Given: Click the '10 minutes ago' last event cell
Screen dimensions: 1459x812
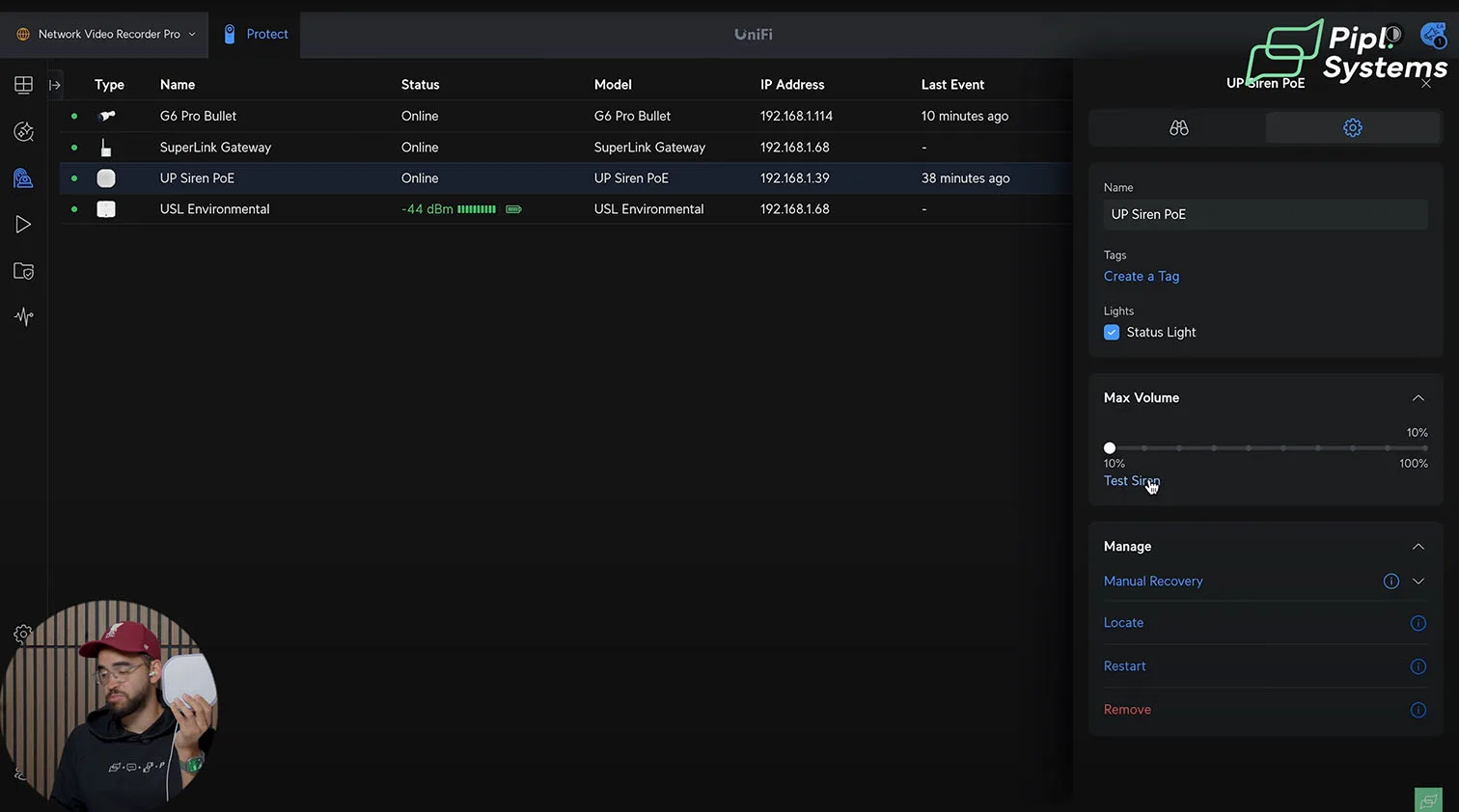Looking at the screenshot, I should point(964,116).
